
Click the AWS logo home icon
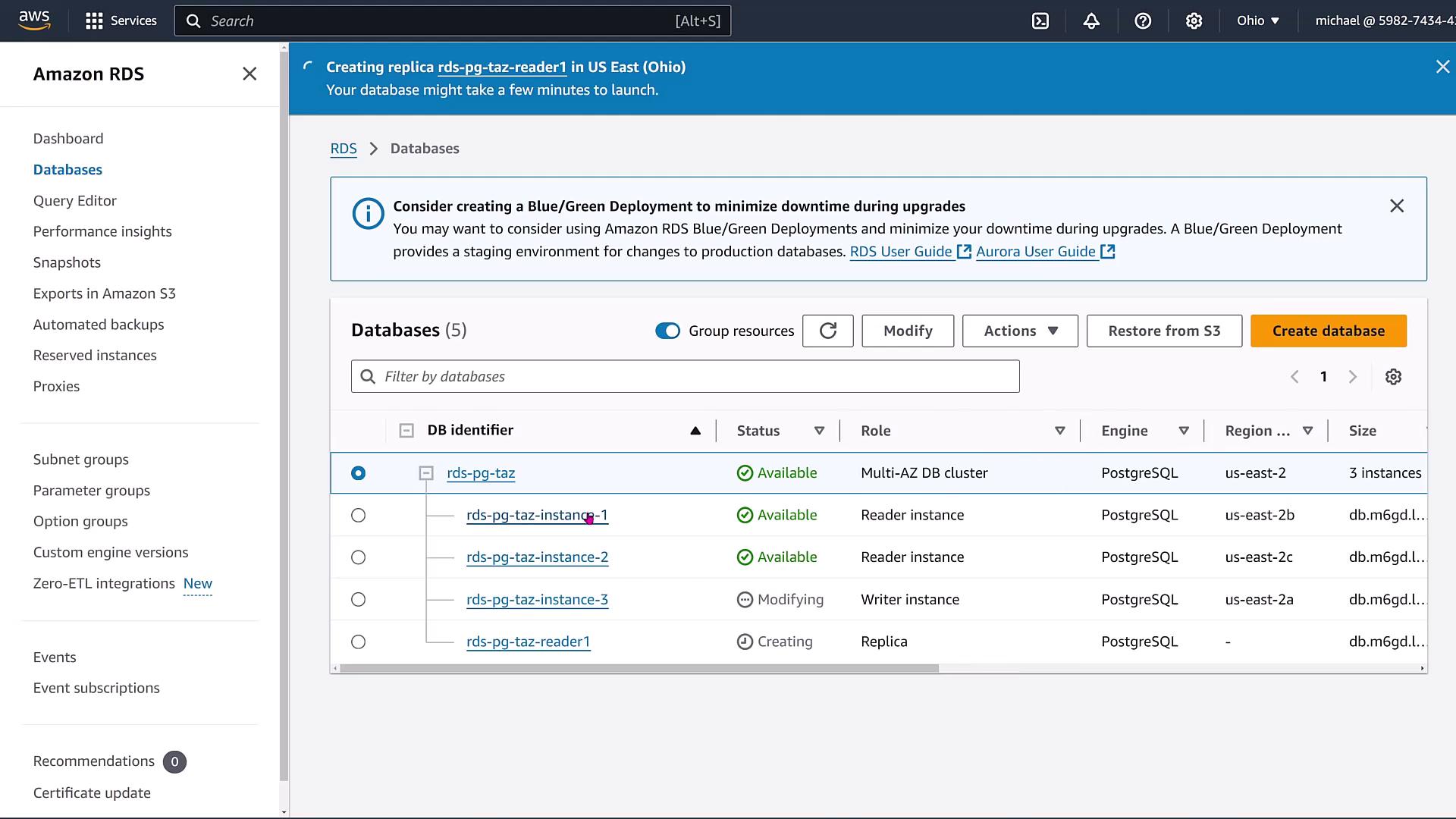click(x=35, y=20)
